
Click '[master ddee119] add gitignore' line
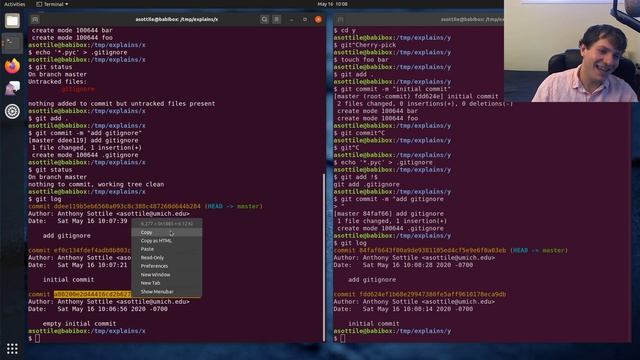[83, 140]
